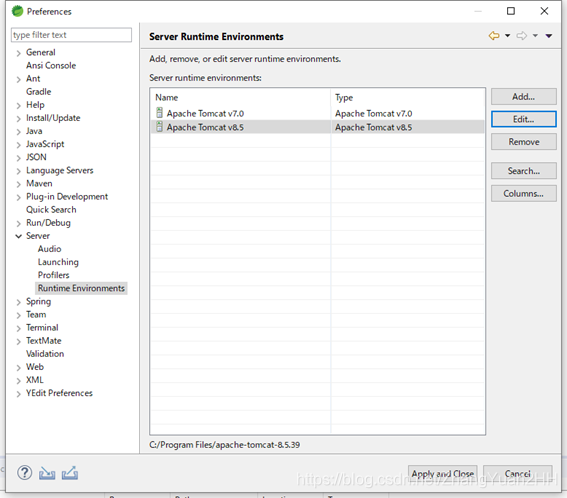Click the import preferences icon
This screenshot has height=498, width=567.
(x=47, y=473)
